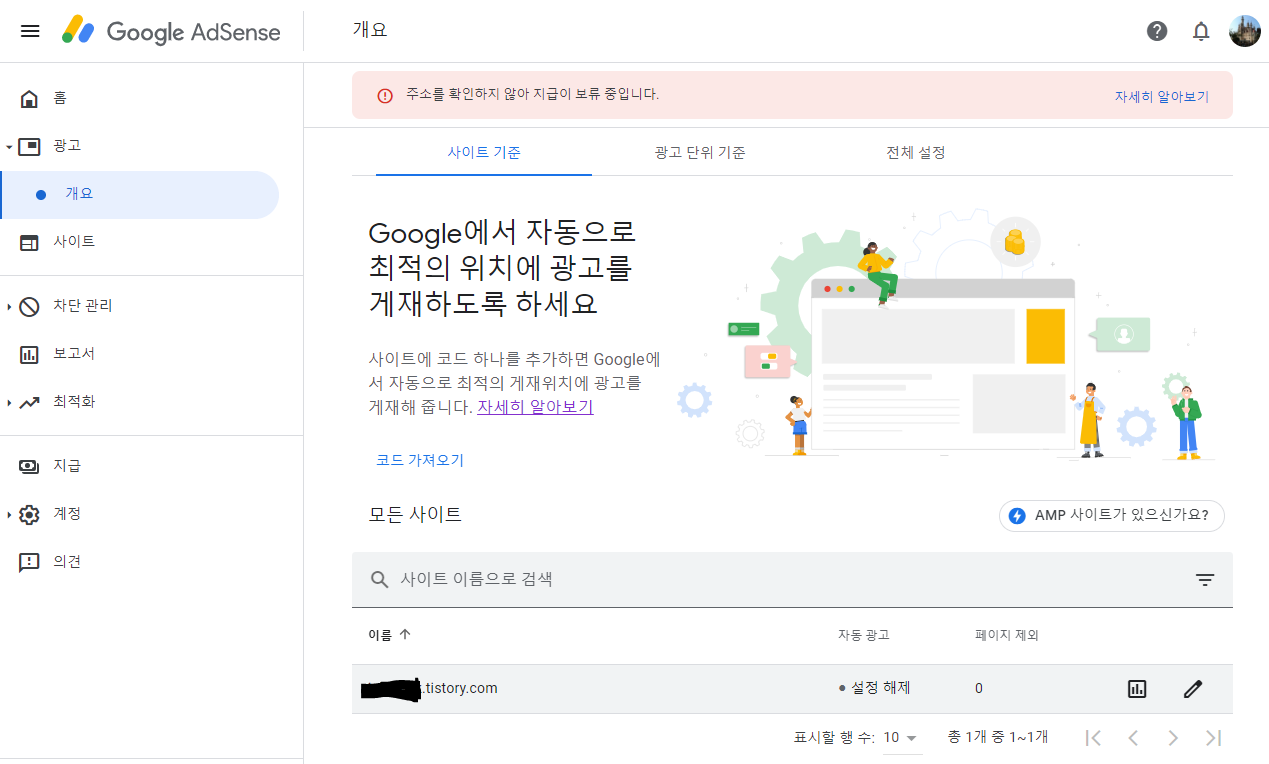
Task: Click the 지급 payments icon in sidebar
Action: (x=30, y=466)
